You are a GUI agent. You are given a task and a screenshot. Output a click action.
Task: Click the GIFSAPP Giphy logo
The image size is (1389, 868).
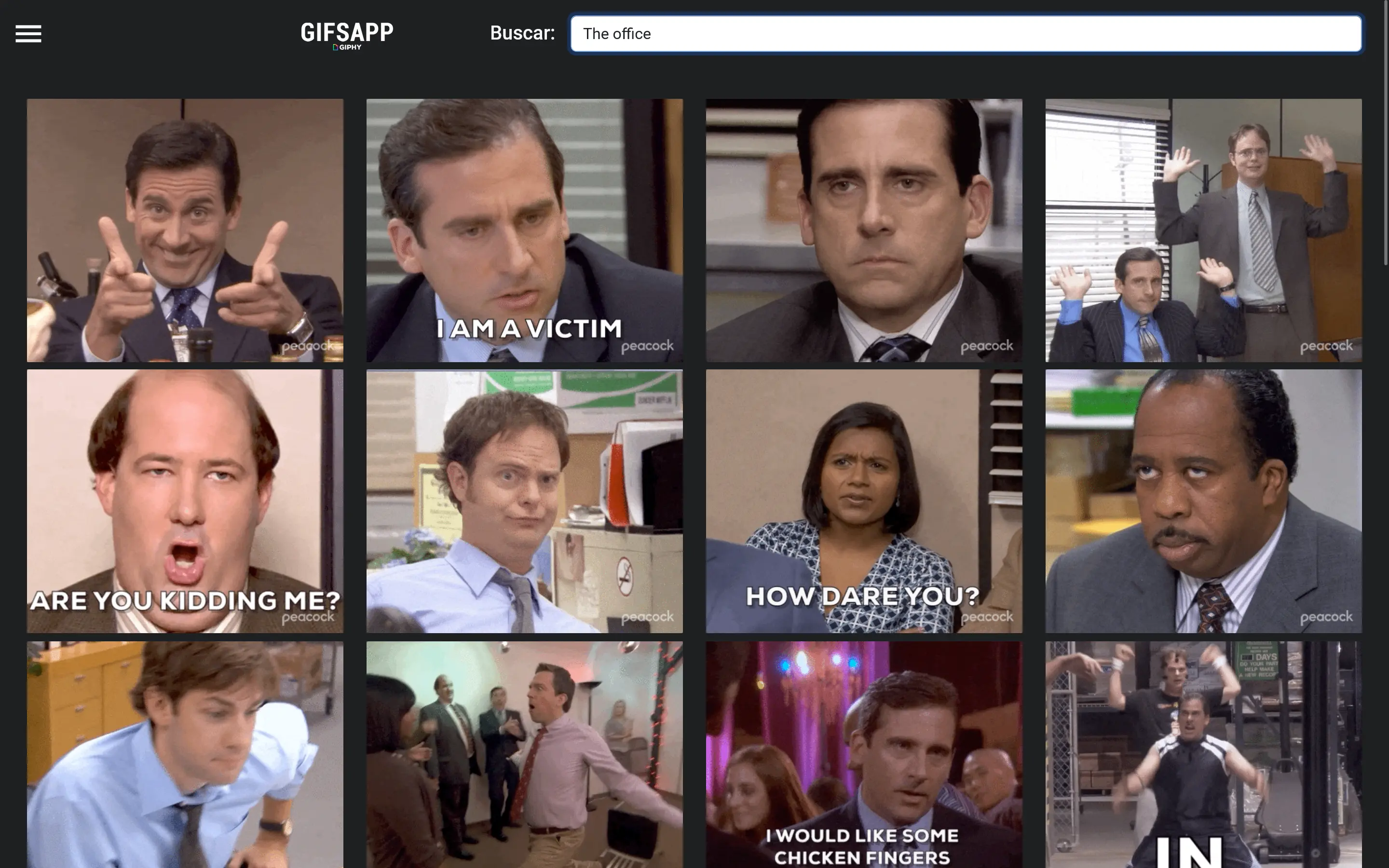pyautogui.click(x=347, y=36)
